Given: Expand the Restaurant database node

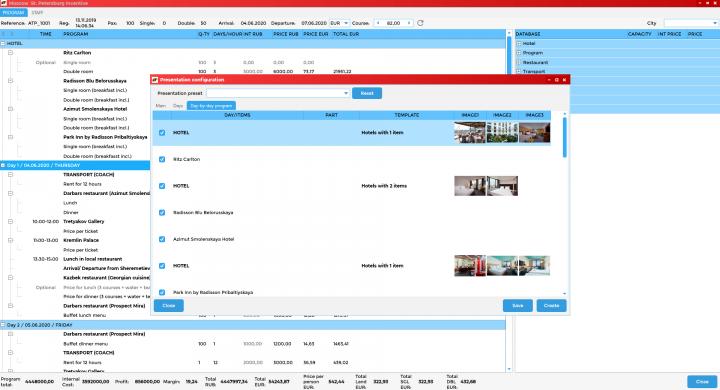Looking at the screenshot, I should pyautogui.click(x=519, y=62).
